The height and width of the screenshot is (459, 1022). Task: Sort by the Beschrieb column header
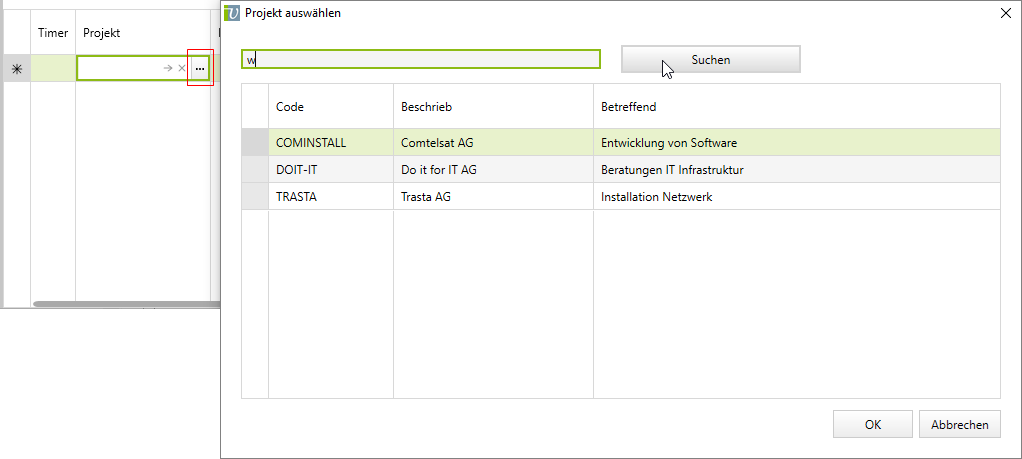pos(492,107)
